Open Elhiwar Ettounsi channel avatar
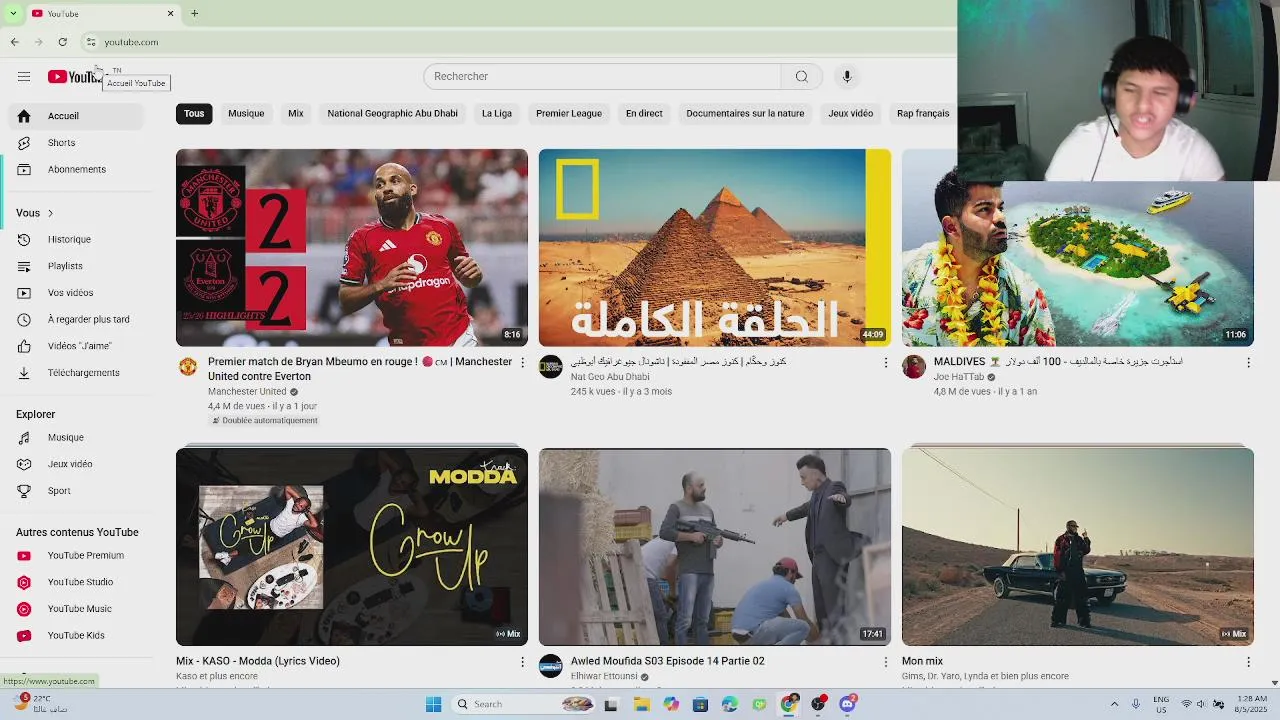The height and width of the screenshot is (720, 1280). coord(551,666)
